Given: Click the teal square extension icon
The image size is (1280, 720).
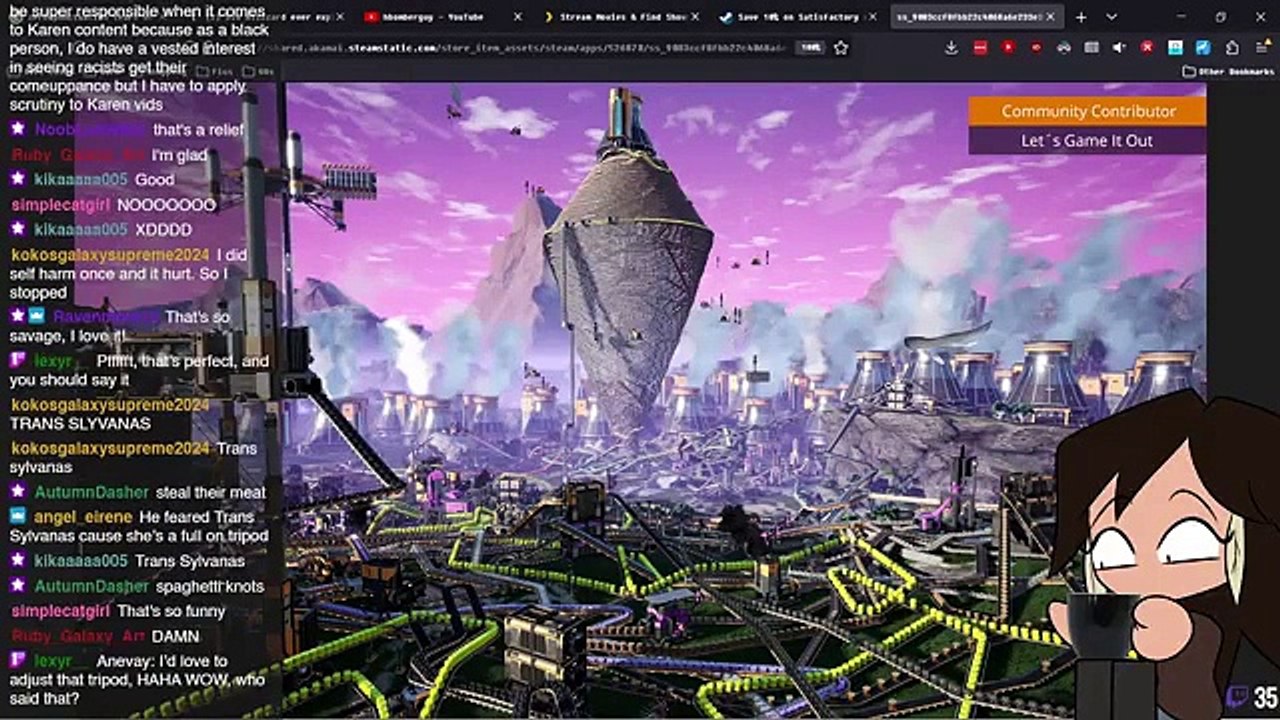Looking at the screenshot, I should [x=1176, y=47].
